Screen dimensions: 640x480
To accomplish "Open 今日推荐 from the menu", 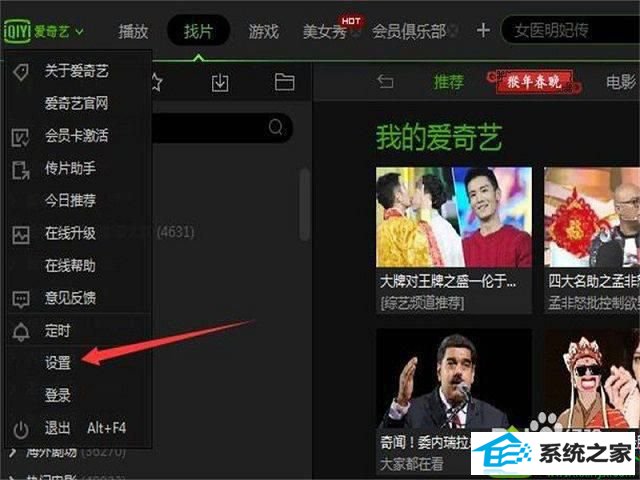I will pyautogui.click(x=70, y=200).
